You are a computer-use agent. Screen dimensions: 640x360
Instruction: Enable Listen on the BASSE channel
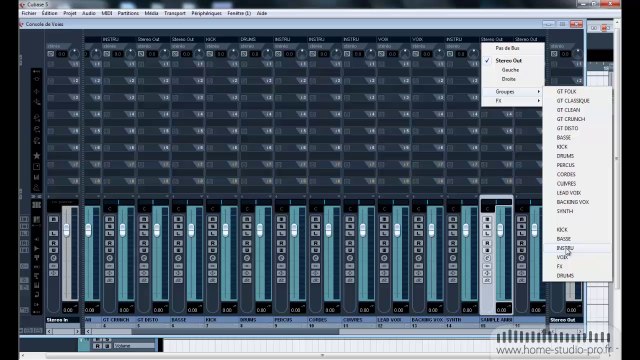click(178, 233)
